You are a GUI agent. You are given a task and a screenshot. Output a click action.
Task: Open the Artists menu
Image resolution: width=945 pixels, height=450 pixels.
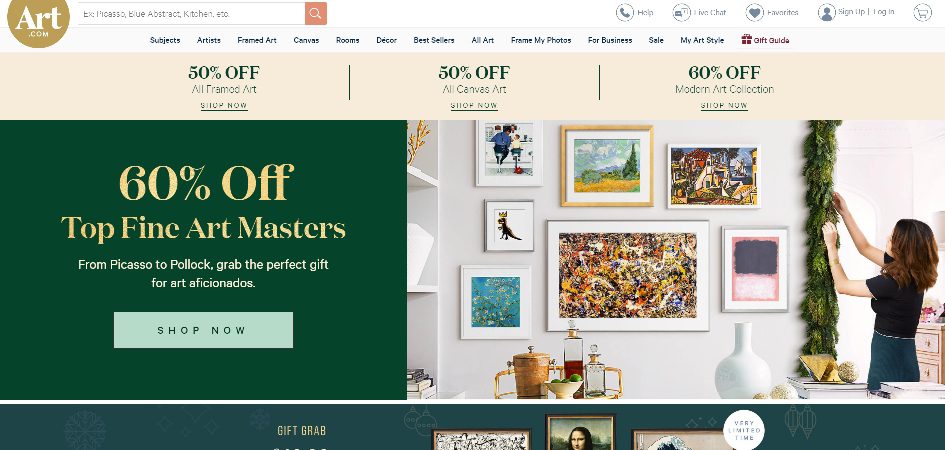pyautogui.click(x=209, y=40)
